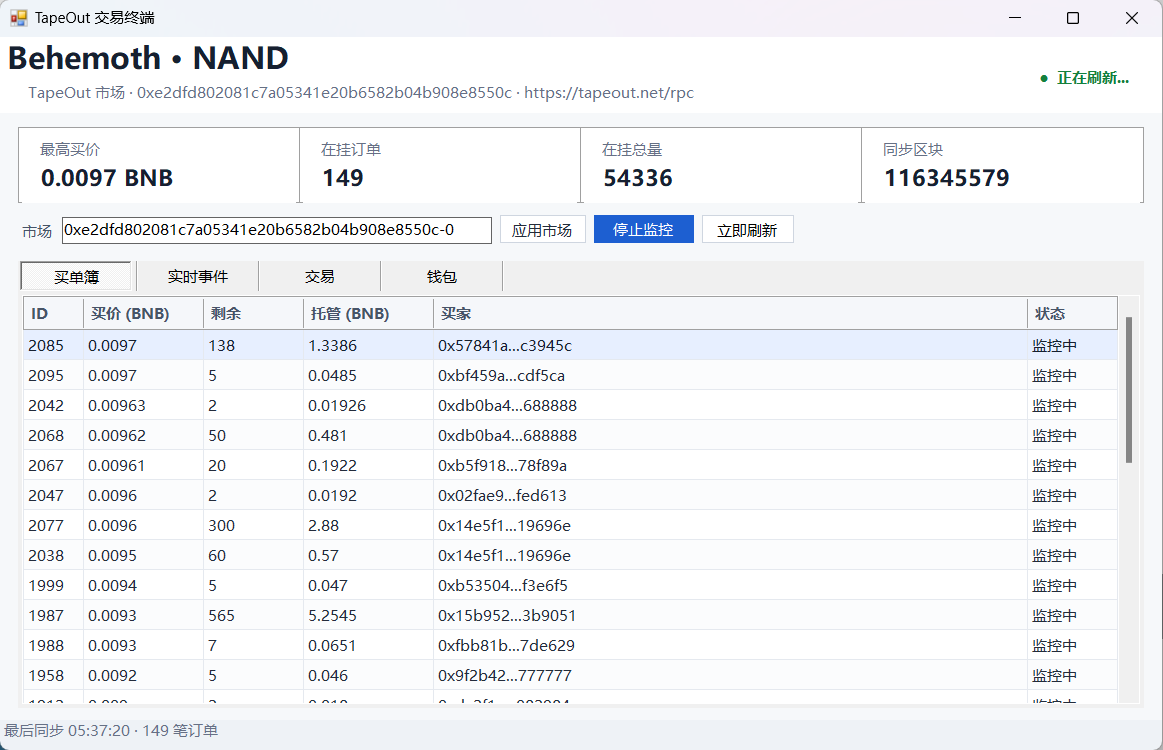Click buyer address 0xfbb81b...7de629
The width and height of the screenshot is (1163, 750).
click(506, 645)
